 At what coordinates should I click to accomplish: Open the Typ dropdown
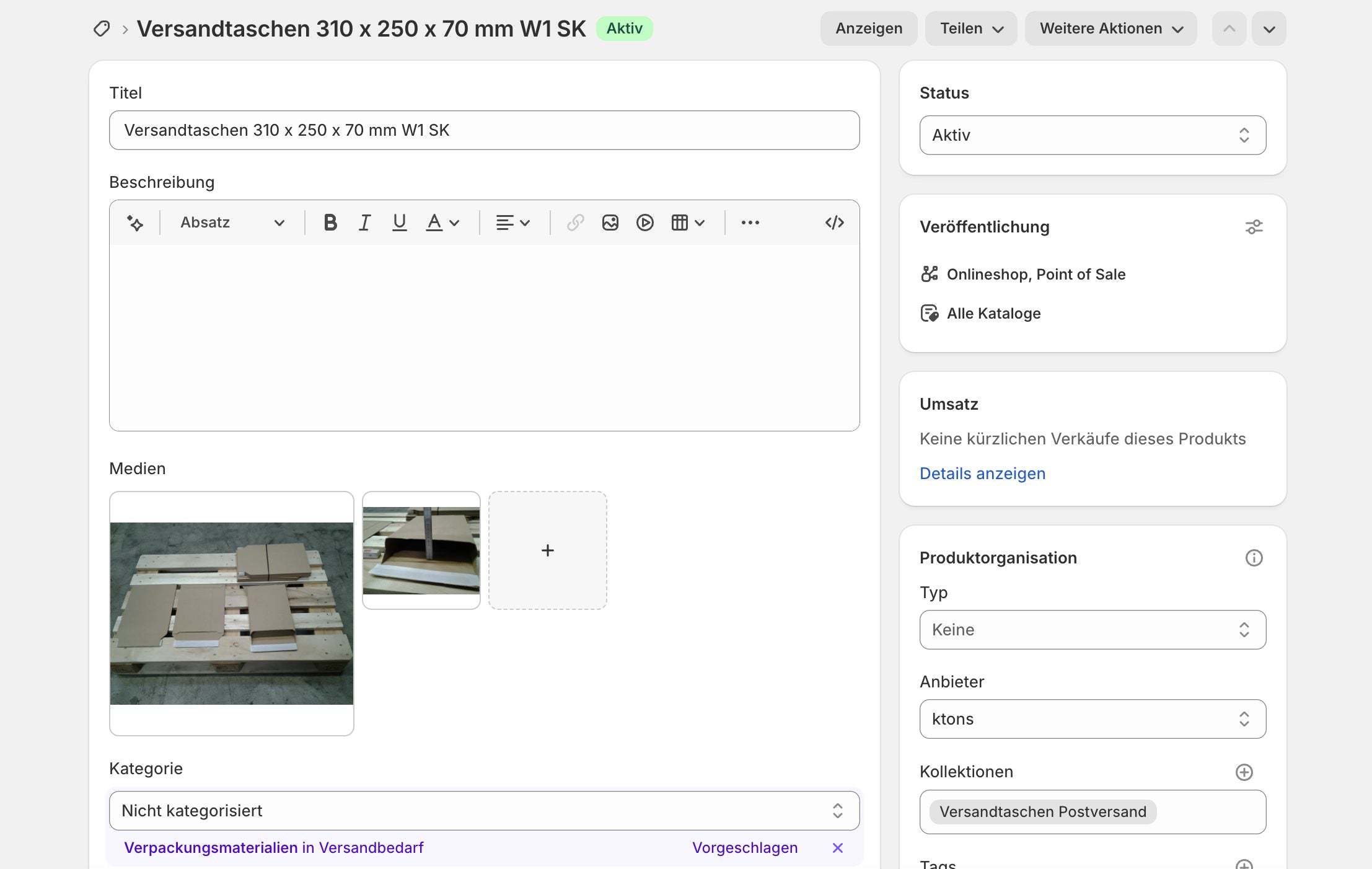click(x=1093, y=630)
